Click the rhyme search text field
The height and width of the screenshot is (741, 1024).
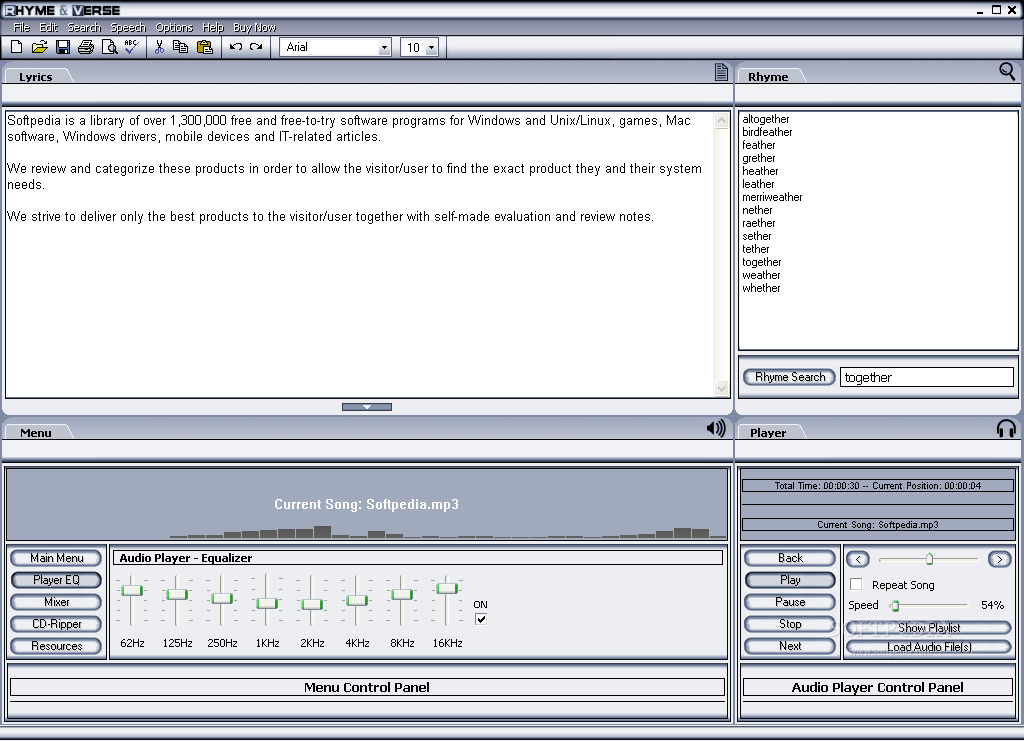click(927, 377)
